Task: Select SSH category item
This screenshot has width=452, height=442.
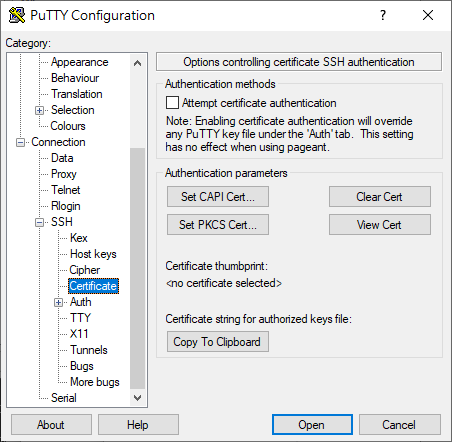Action: 62,222
